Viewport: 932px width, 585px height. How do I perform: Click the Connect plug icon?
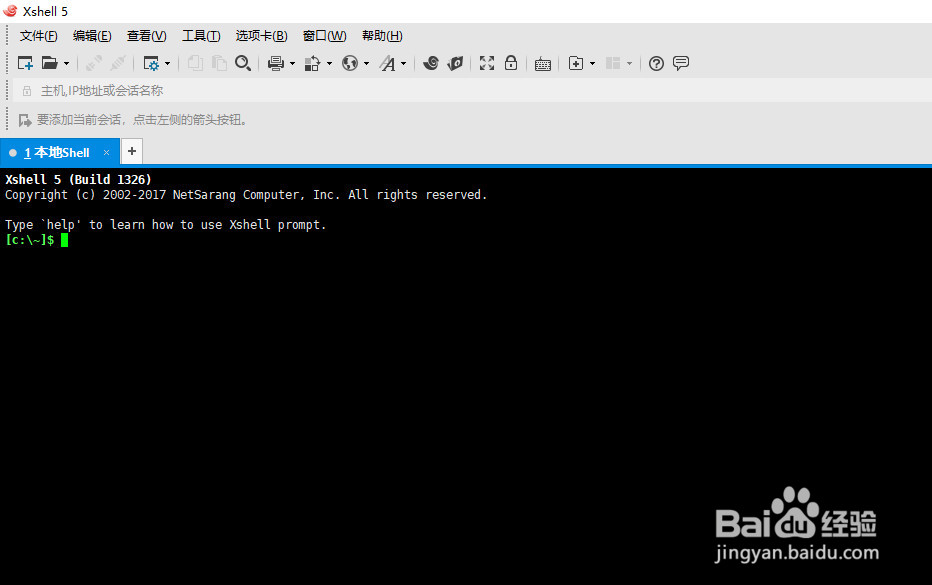click(93, 63)
